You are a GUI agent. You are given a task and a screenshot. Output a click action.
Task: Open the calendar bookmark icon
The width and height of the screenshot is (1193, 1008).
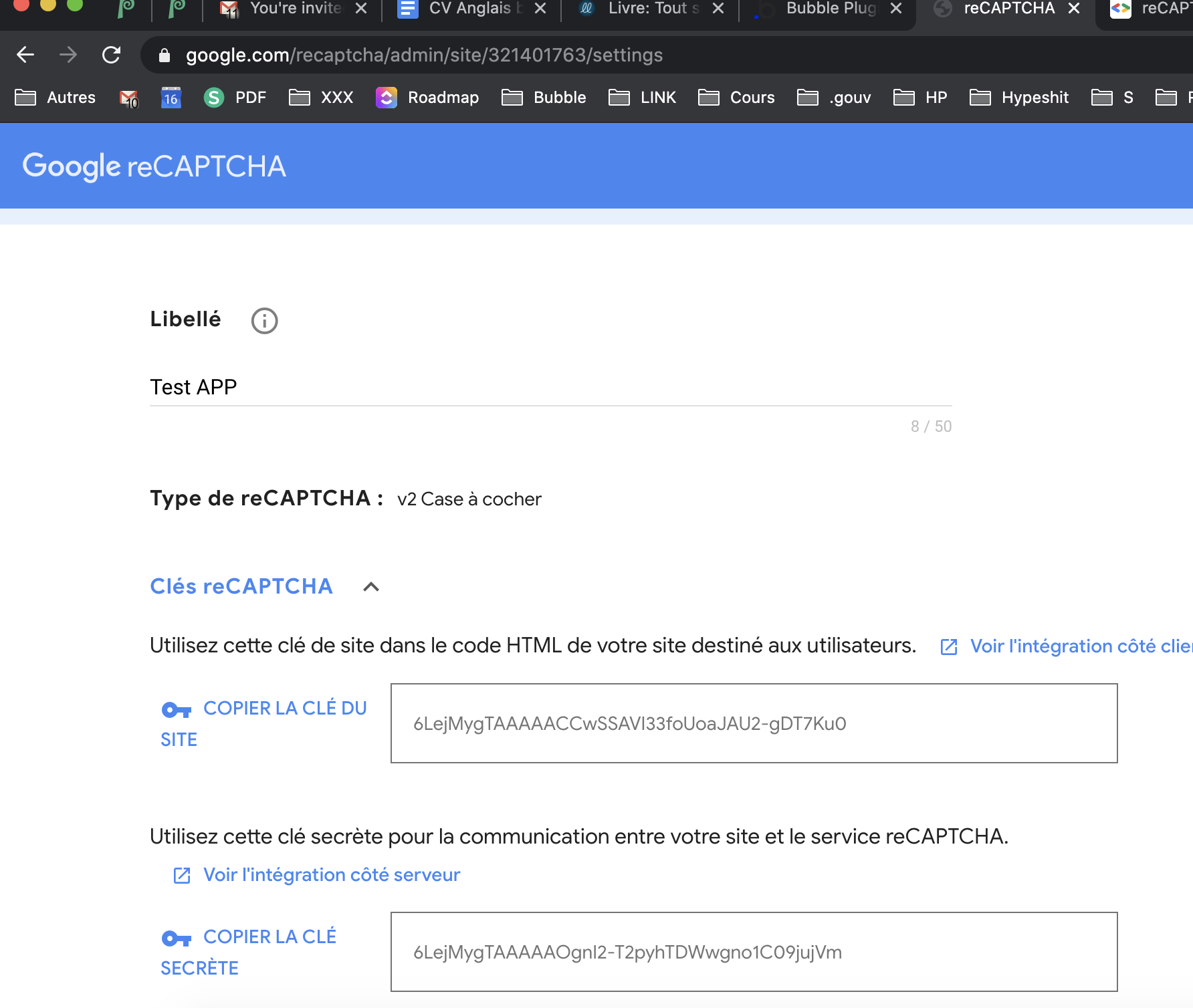click(171, 98)
